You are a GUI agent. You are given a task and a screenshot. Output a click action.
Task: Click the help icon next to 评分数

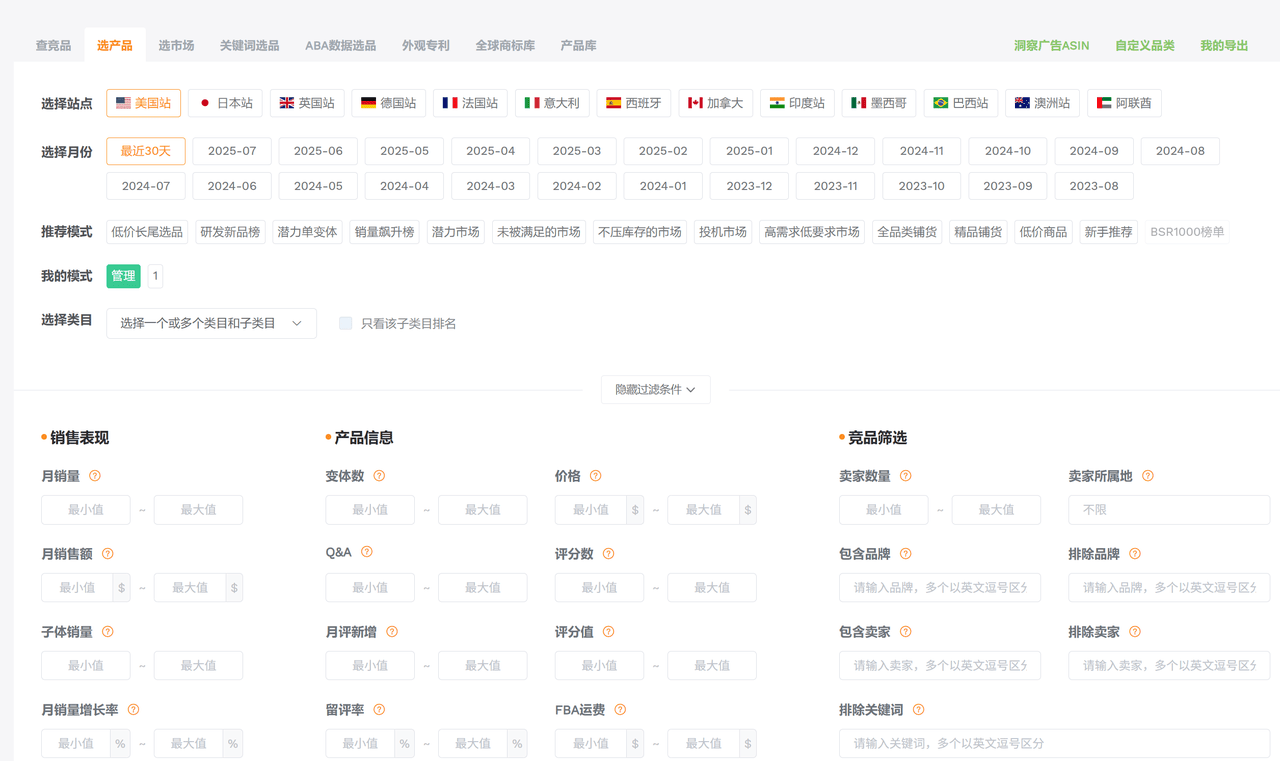(x=610, y=553)
